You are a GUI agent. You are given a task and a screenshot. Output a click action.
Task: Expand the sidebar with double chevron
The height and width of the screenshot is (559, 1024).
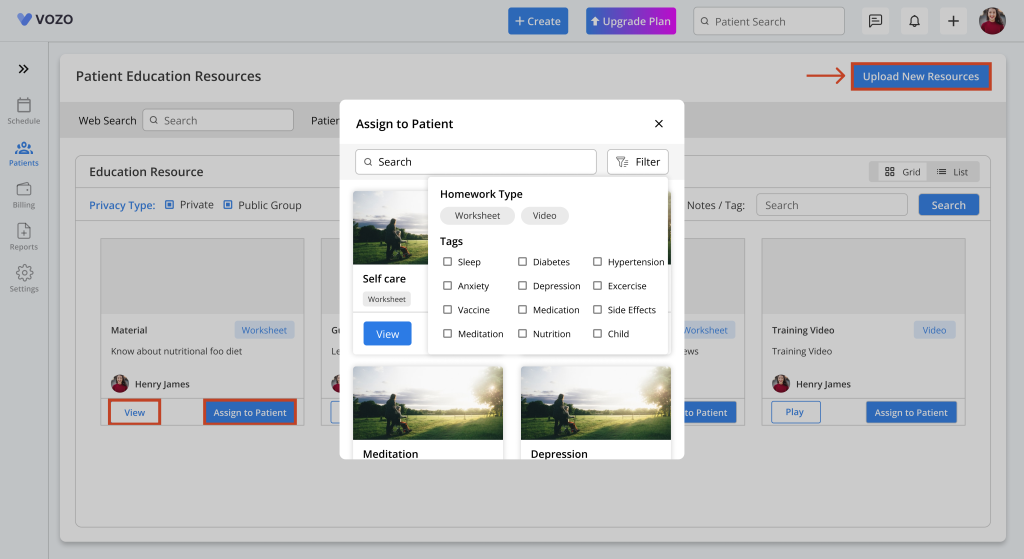pos(24,69)
